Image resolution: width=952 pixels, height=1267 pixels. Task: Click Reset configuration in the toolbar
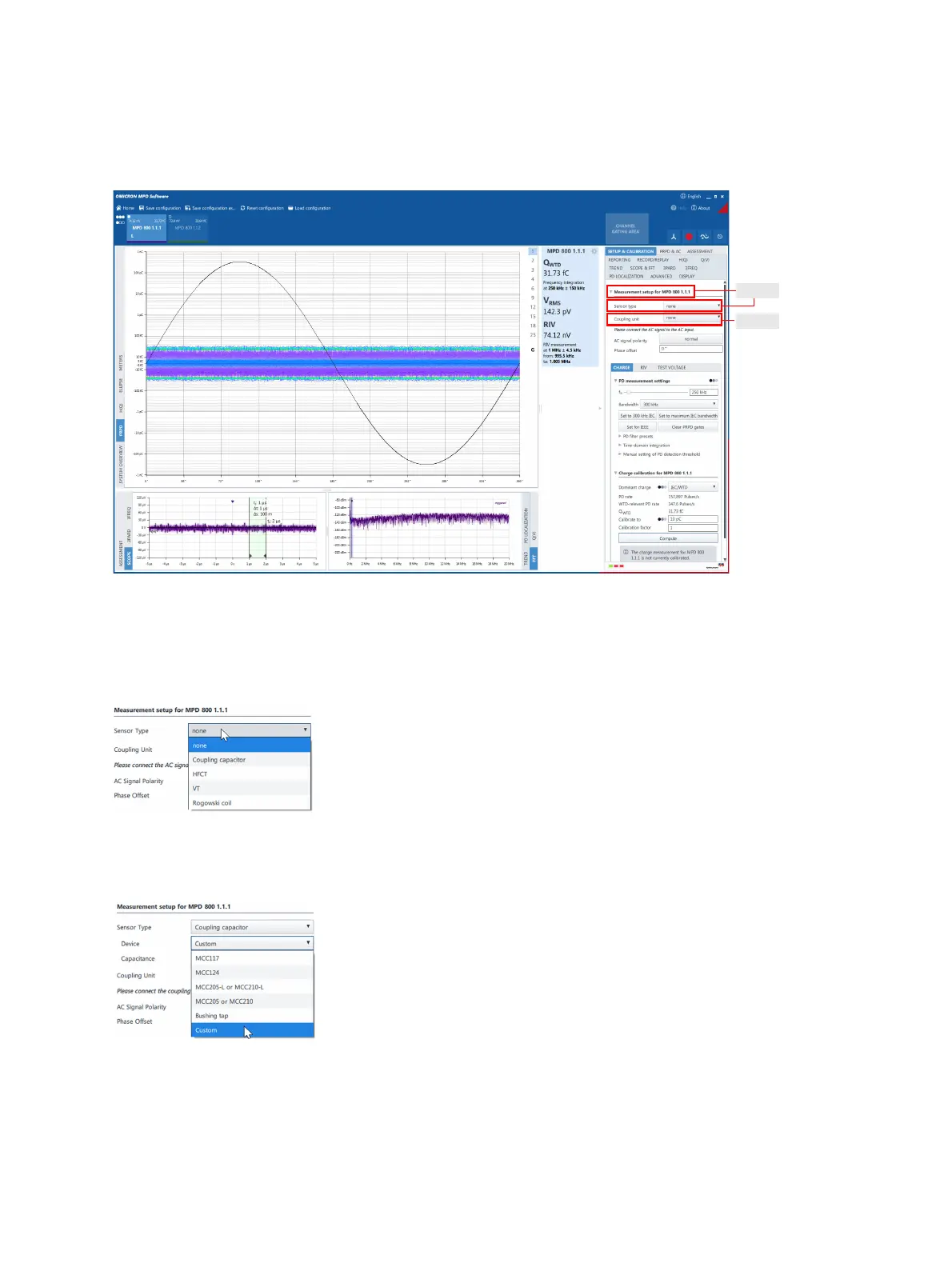(262, 208)
